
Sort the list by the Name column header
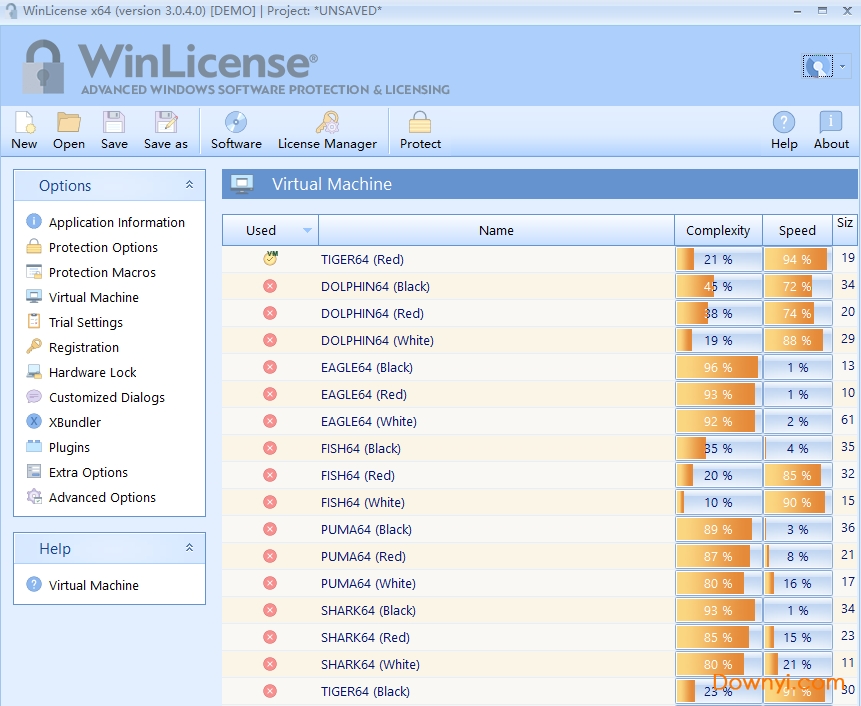click(x=496, y=230)
